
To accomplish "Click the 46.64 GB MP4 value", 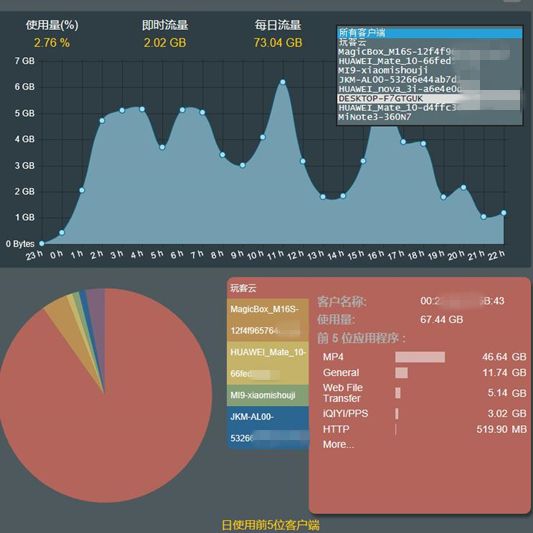I will 504,357.
